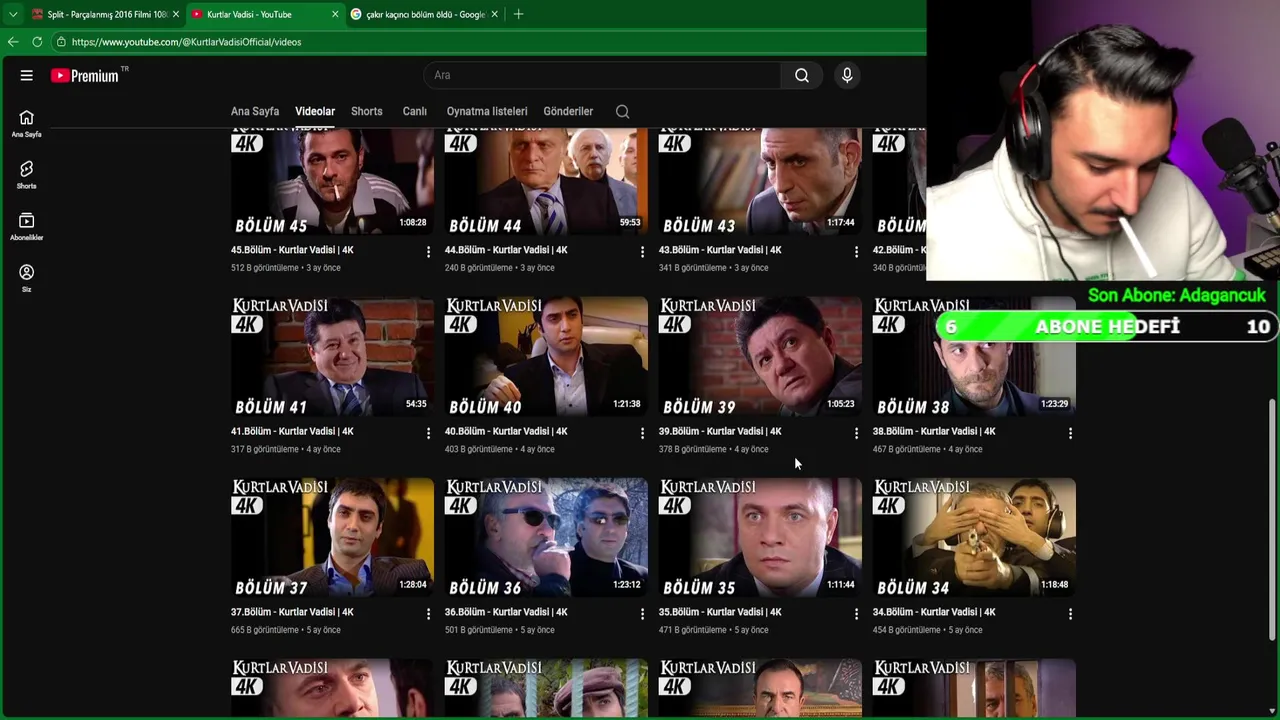The image size is (1280, 720).
Task: Open Ana Sayfa in the sidebar
Action: pyautogui.click(x=27, y=124)
